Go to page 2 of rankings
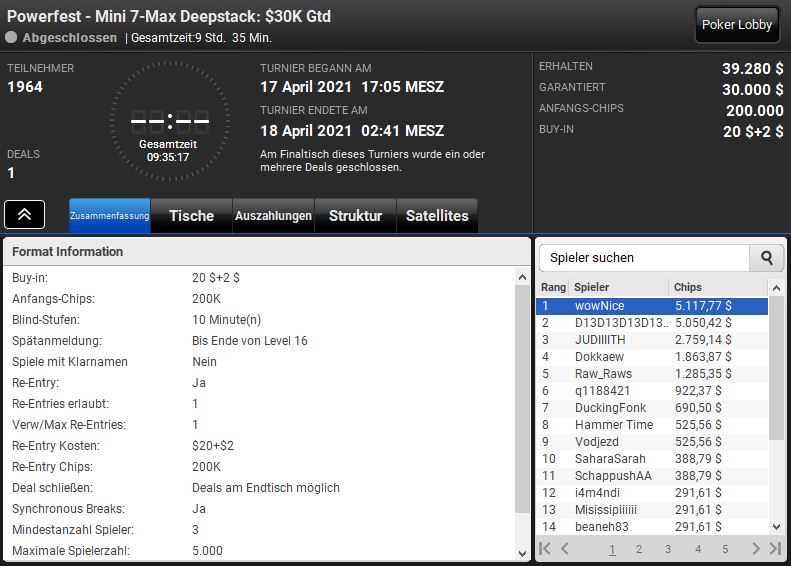The image size is (791, 566). pyautogui.click(x=639, y=549)
